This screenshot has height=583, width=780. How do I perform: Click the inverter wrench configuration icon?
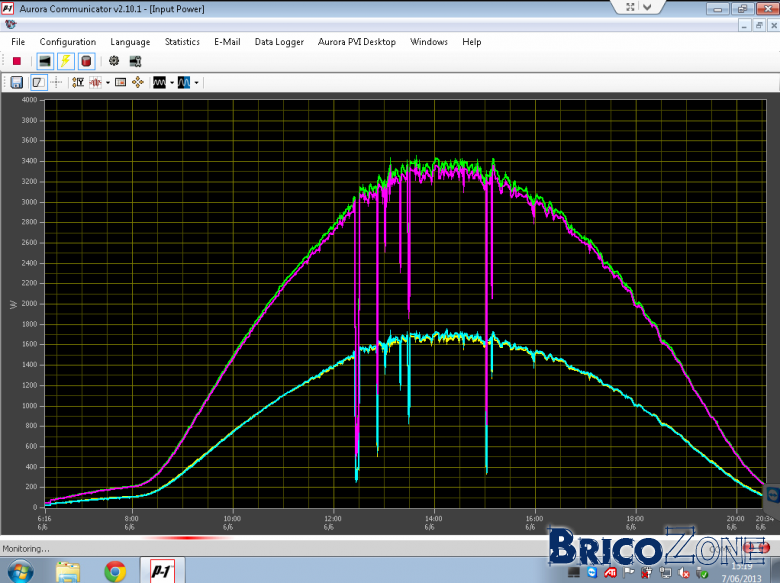(135, 61)
